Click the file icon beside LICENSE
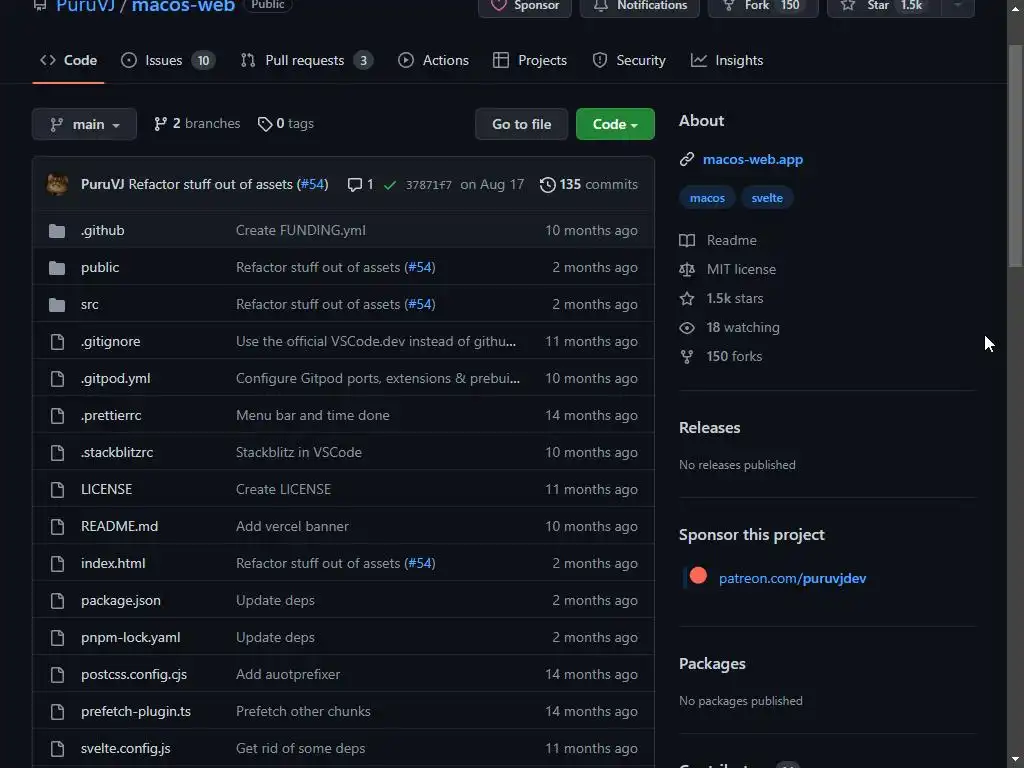This screenshot has height=768, width=1024. tap(57, 490)
